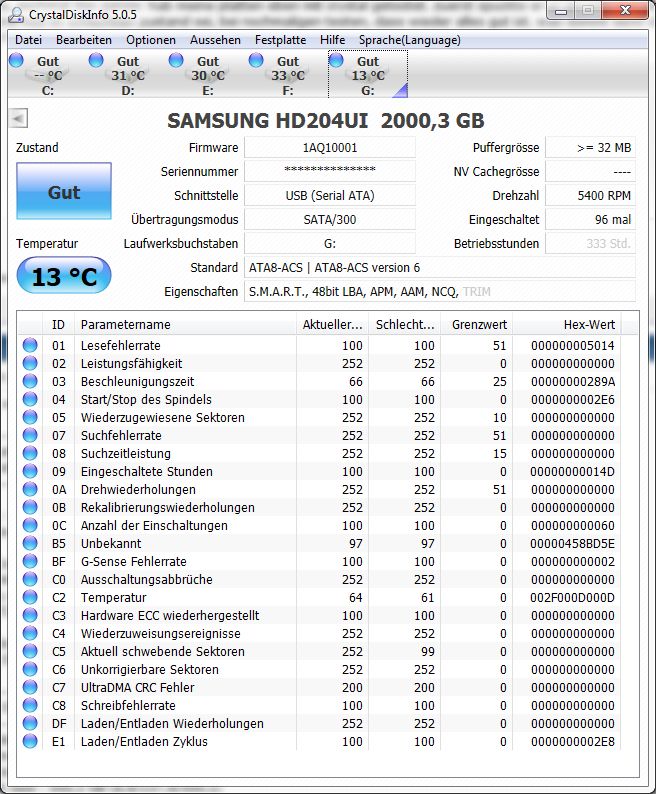
Task: Click status icon of Unbekannt B5 row
Action: (x=30, y=543)
